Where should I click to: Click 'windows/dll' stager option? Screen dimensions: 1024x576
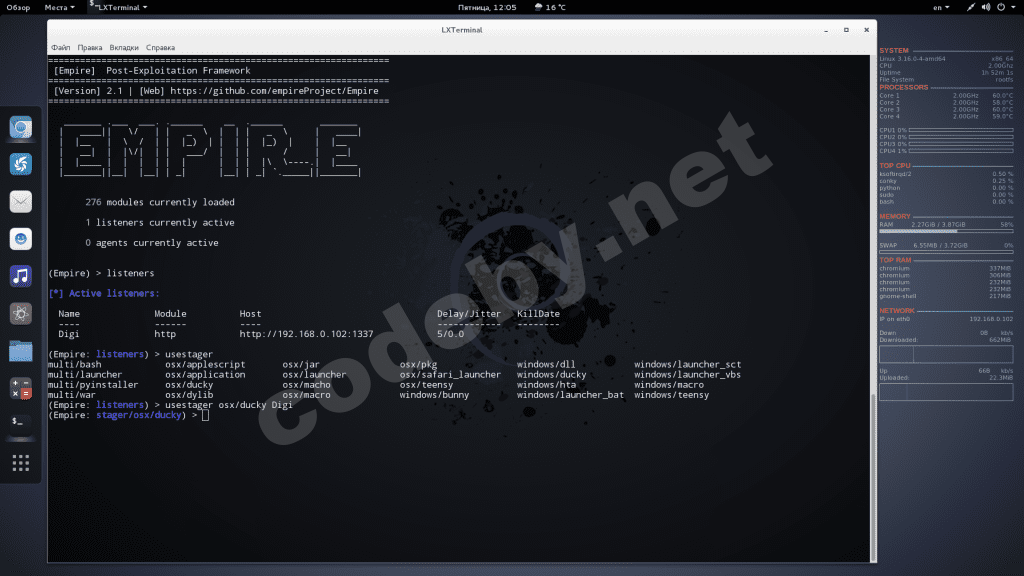546,364
